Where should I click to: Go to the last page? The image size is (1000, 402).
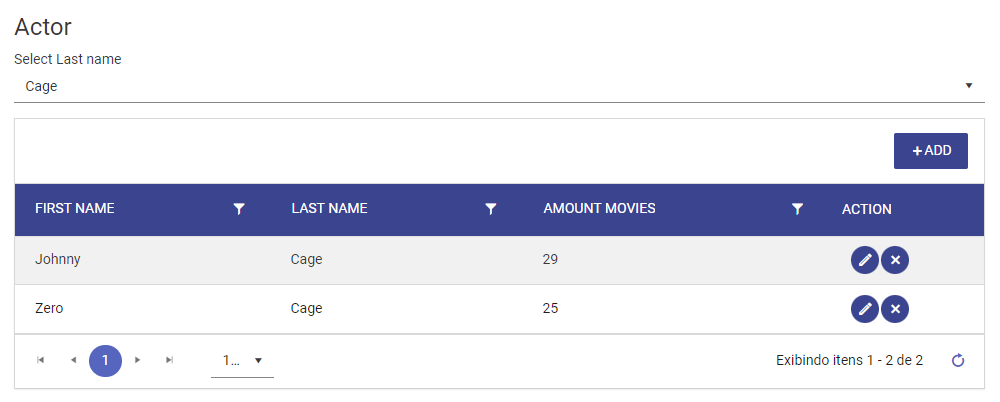[x=169, y=361]
